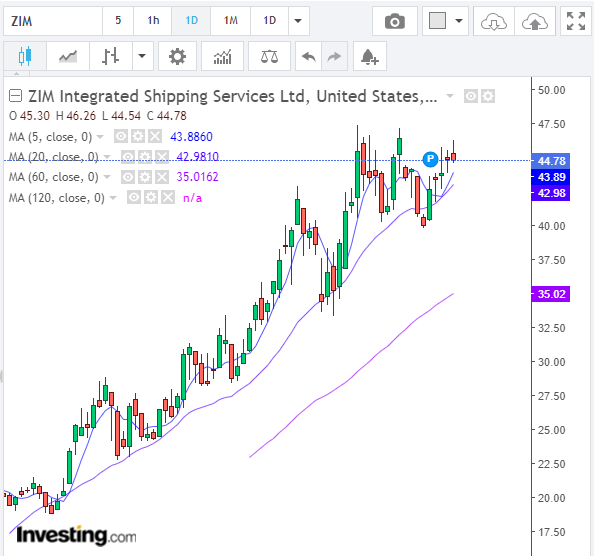This screenshot has height=556, width=594.
Task: Select the bar chart style icon
Action: (111, 56)
